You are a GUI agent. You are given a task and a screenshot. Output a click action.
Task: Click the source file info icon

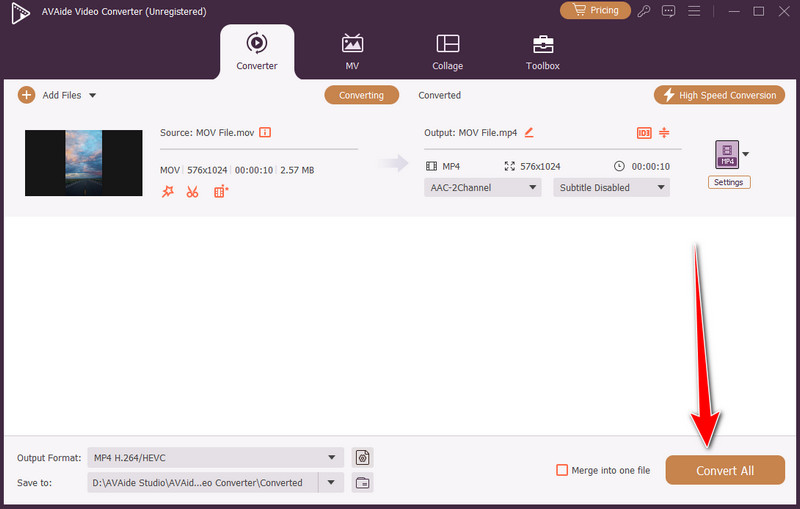(x=266, y=132)
